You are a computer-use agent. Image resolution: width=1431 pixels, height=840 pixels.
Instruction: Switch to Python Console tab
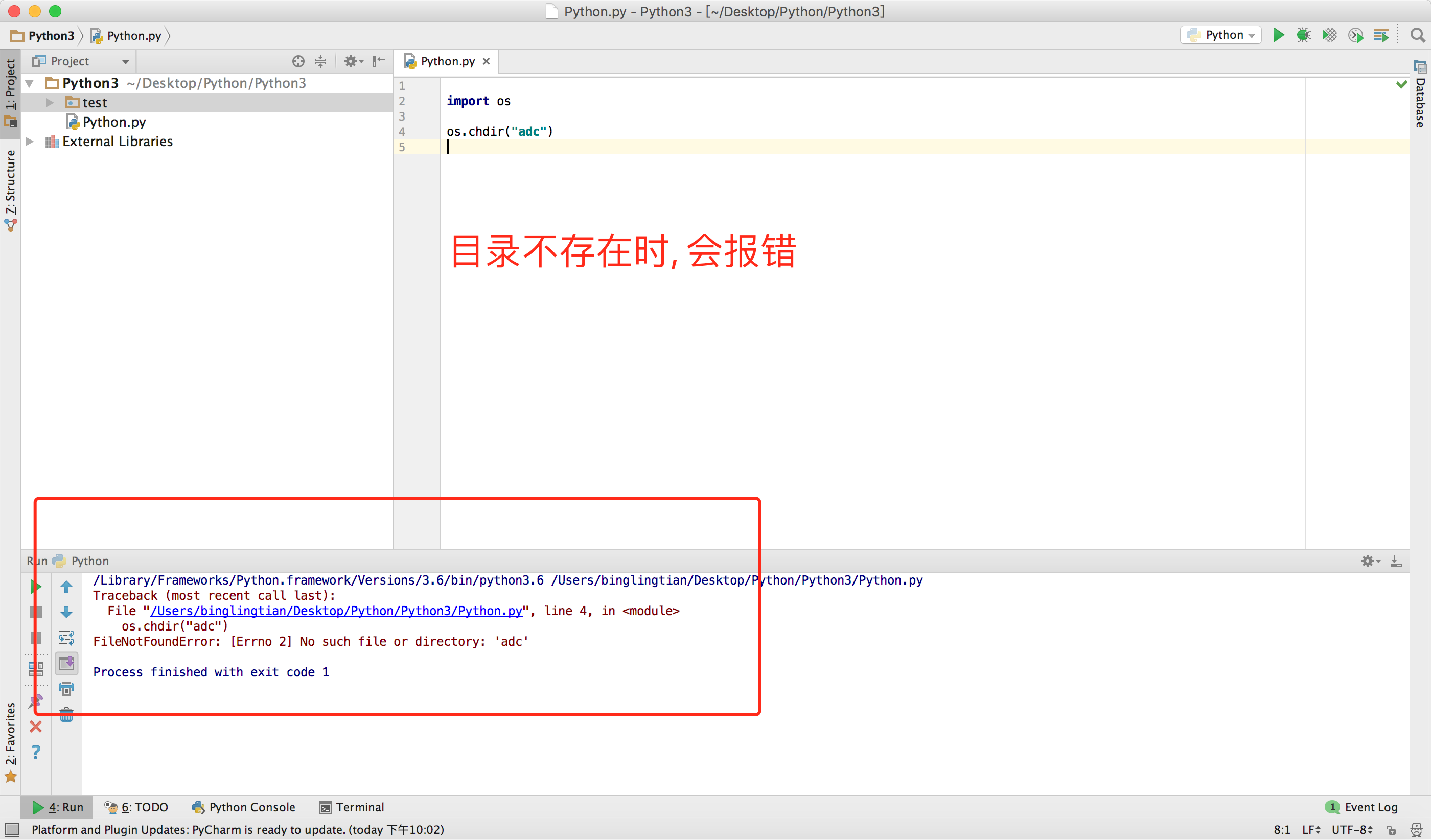point(244,807)
